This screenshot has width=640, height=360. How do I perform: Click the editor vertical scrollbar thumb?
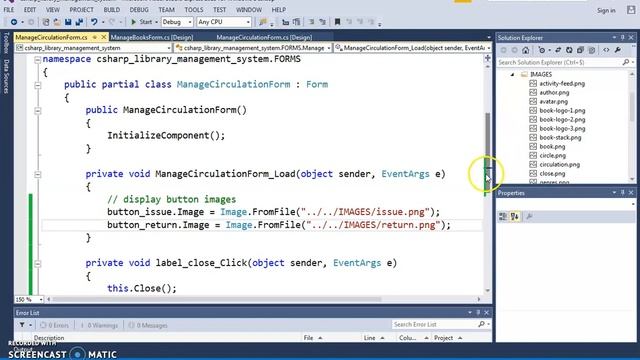[488, 153]
